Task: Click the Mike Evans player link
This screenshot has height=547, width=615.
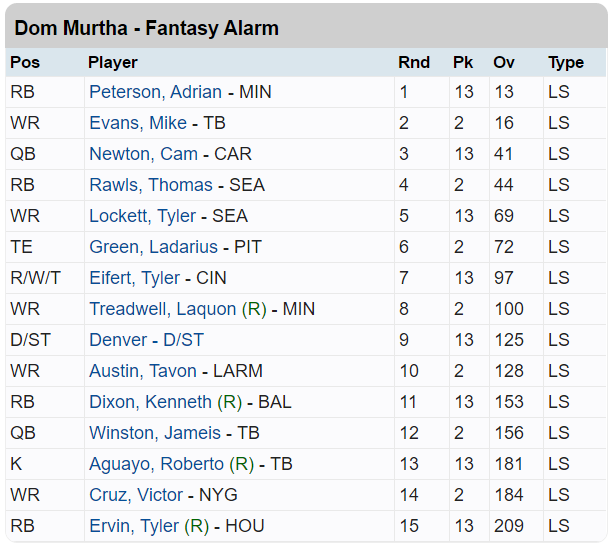Action: point(138,123)
